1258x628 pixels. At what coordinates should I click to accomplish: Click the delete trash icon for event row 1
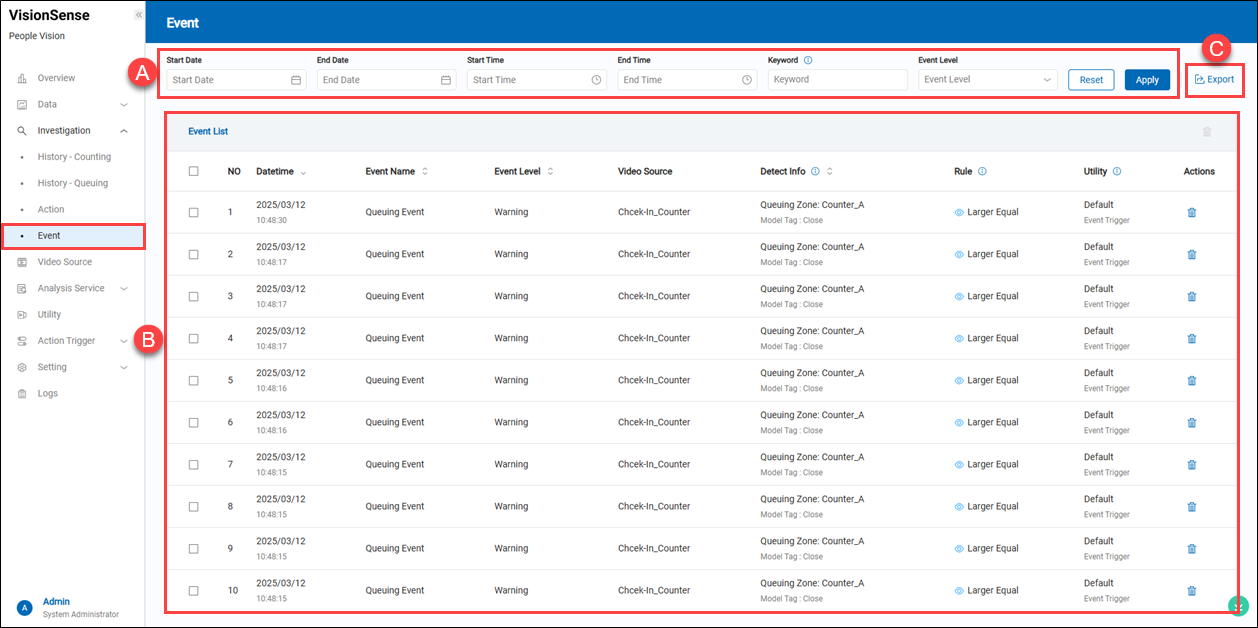click(x=1191, y=212)
